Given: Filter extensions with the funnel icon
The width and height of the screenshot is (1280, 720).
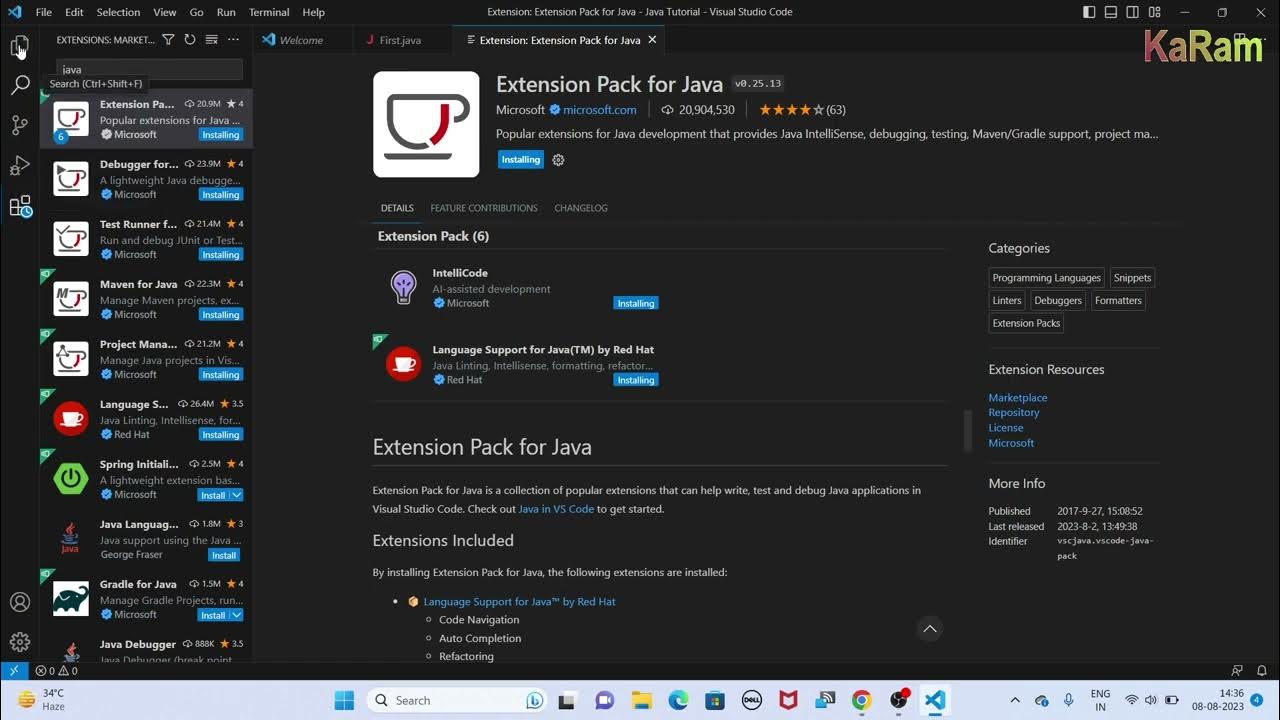Looking at the screenshot, I should click(x=168, y=40).
